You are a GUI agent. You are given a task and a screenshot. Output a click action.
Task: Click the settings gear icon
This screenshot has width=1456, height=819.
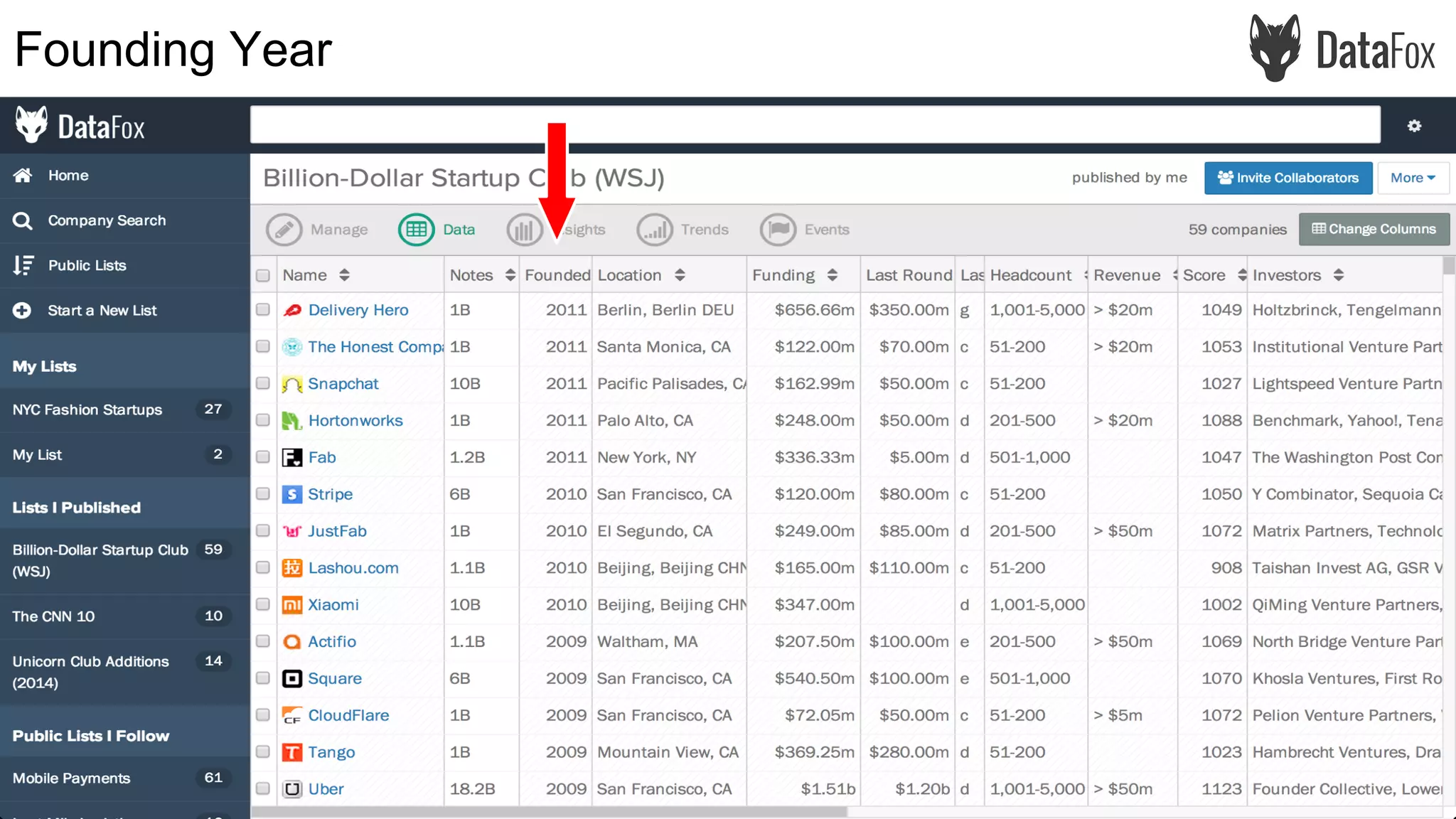pos(1414,126)
